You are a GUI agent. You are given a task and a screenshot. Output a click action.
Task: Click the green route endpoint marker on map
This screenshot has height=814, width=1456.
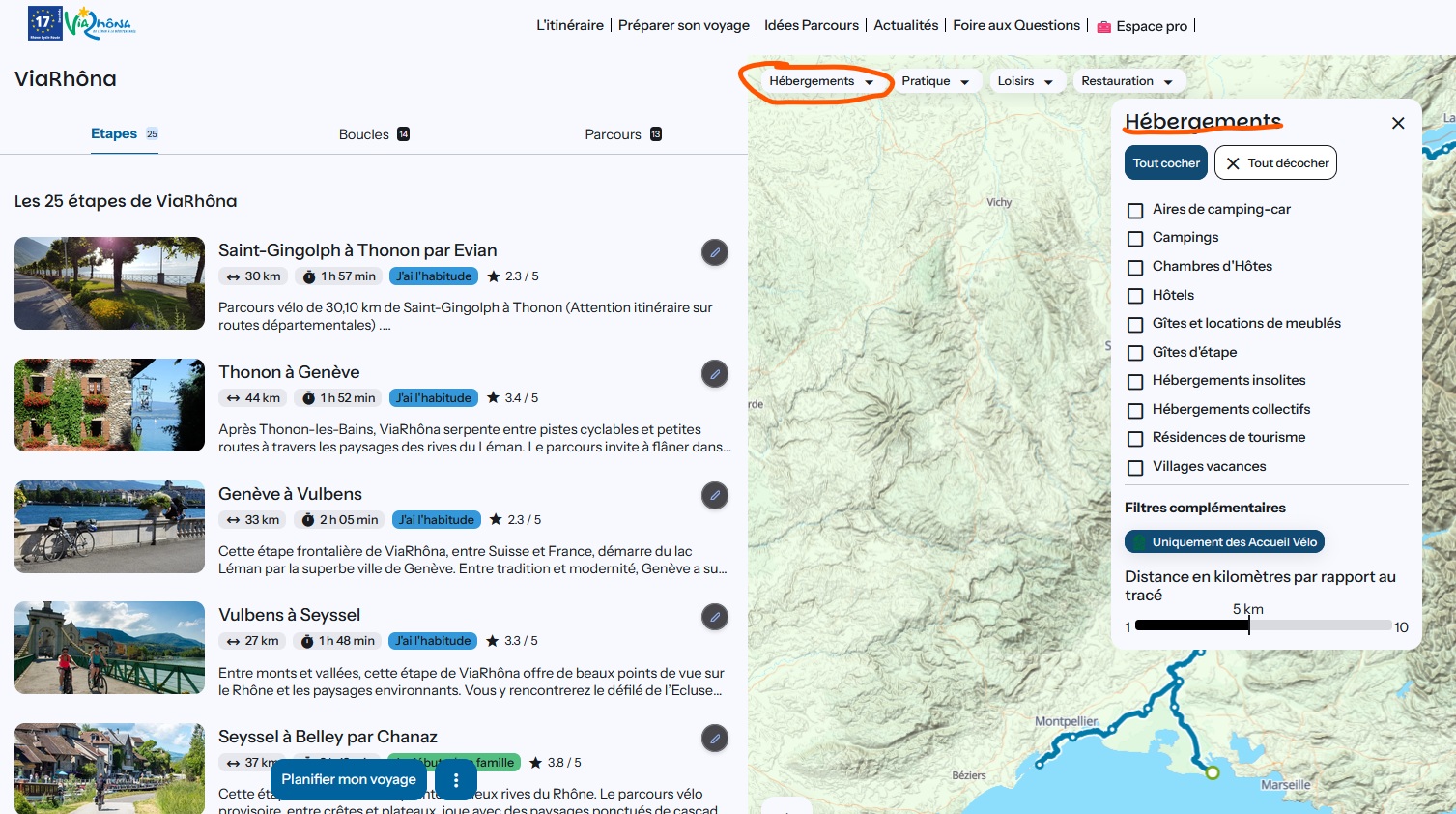[1213, 772]
